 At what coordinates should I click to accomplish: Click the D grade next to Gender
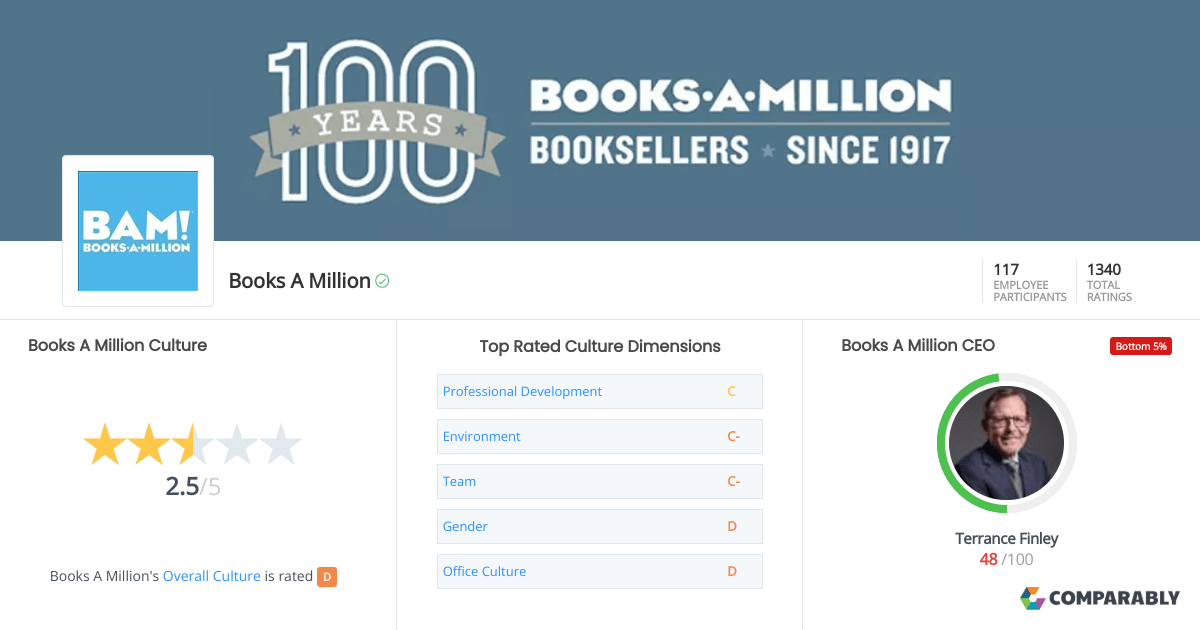(731, 526)
